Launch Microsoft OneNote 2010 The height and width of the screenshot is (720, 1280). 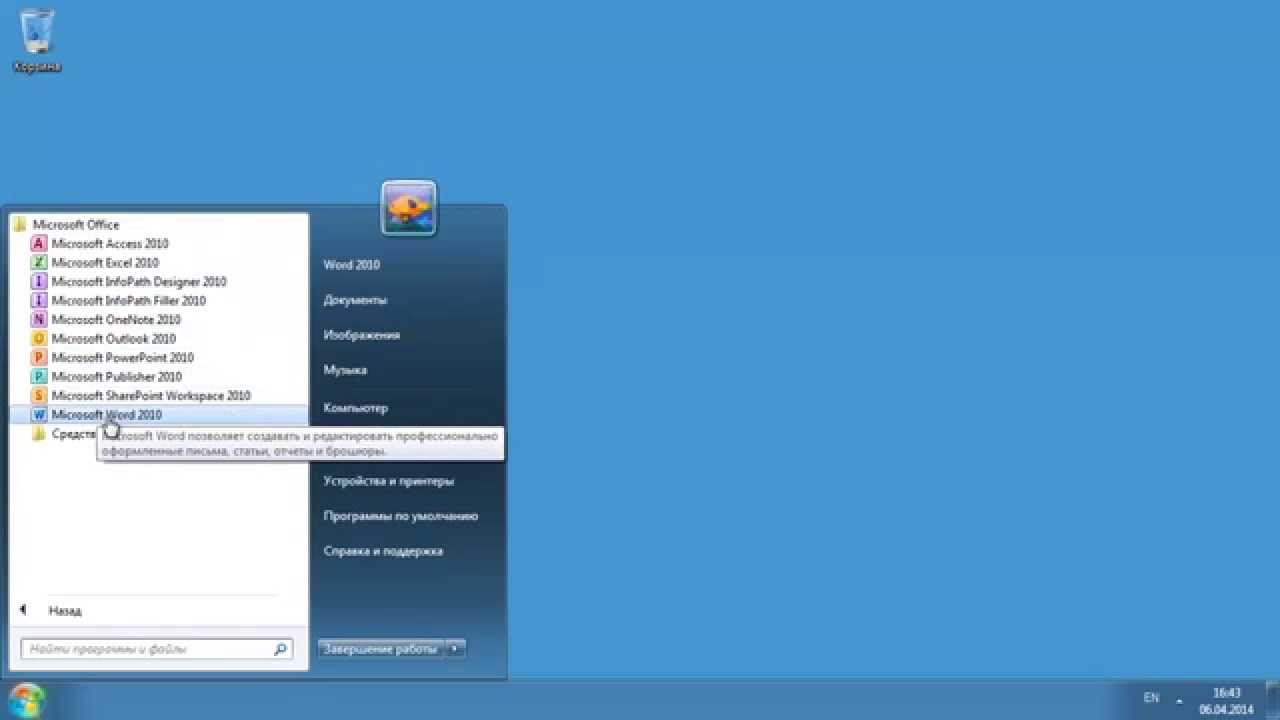(116, 319)
